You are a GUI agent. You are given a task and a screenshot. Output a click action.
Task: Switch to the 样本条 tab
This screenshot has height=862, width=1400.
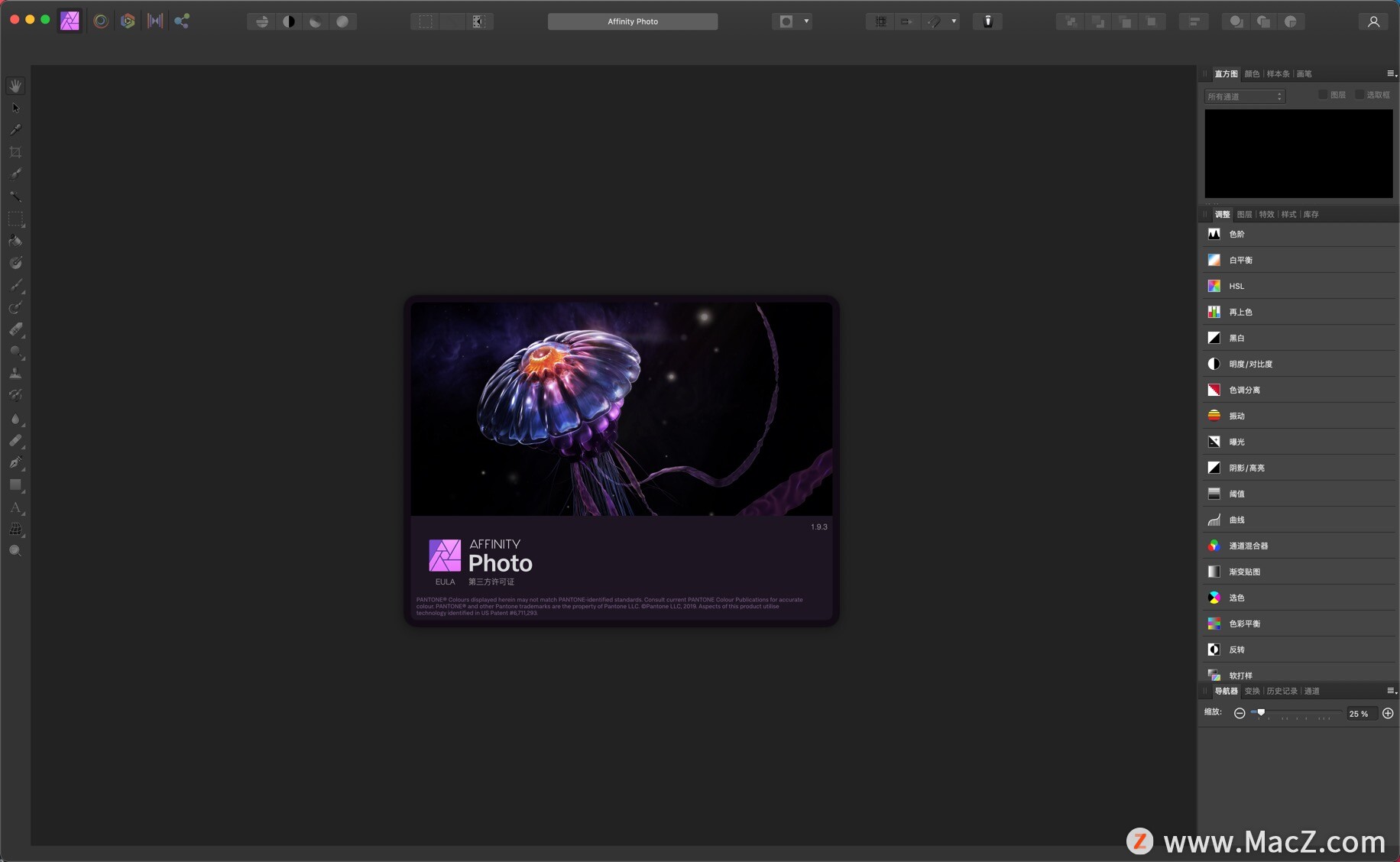click(1278, 74)
